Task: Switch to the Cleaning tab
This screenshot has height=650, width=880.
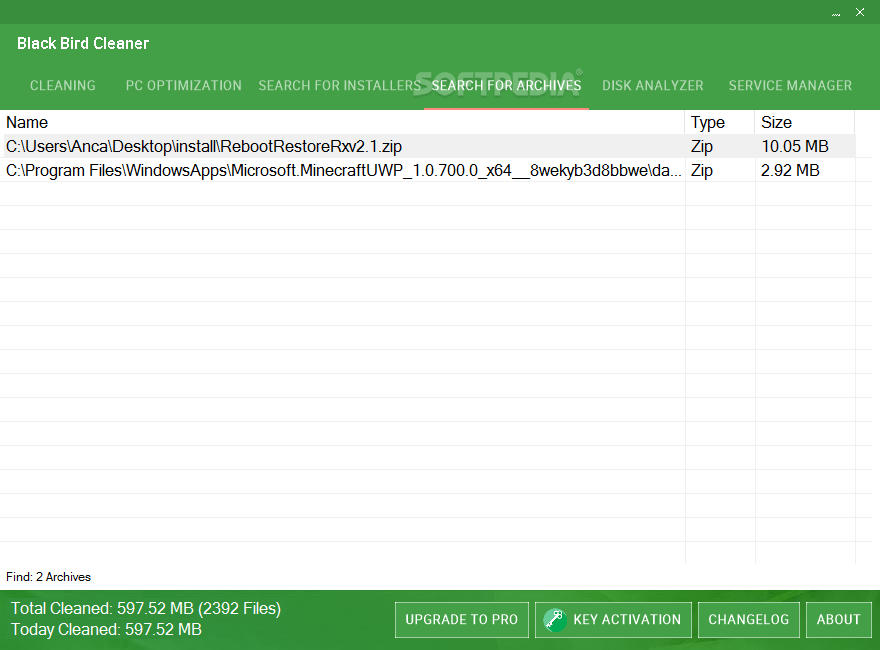Action: 62,85
